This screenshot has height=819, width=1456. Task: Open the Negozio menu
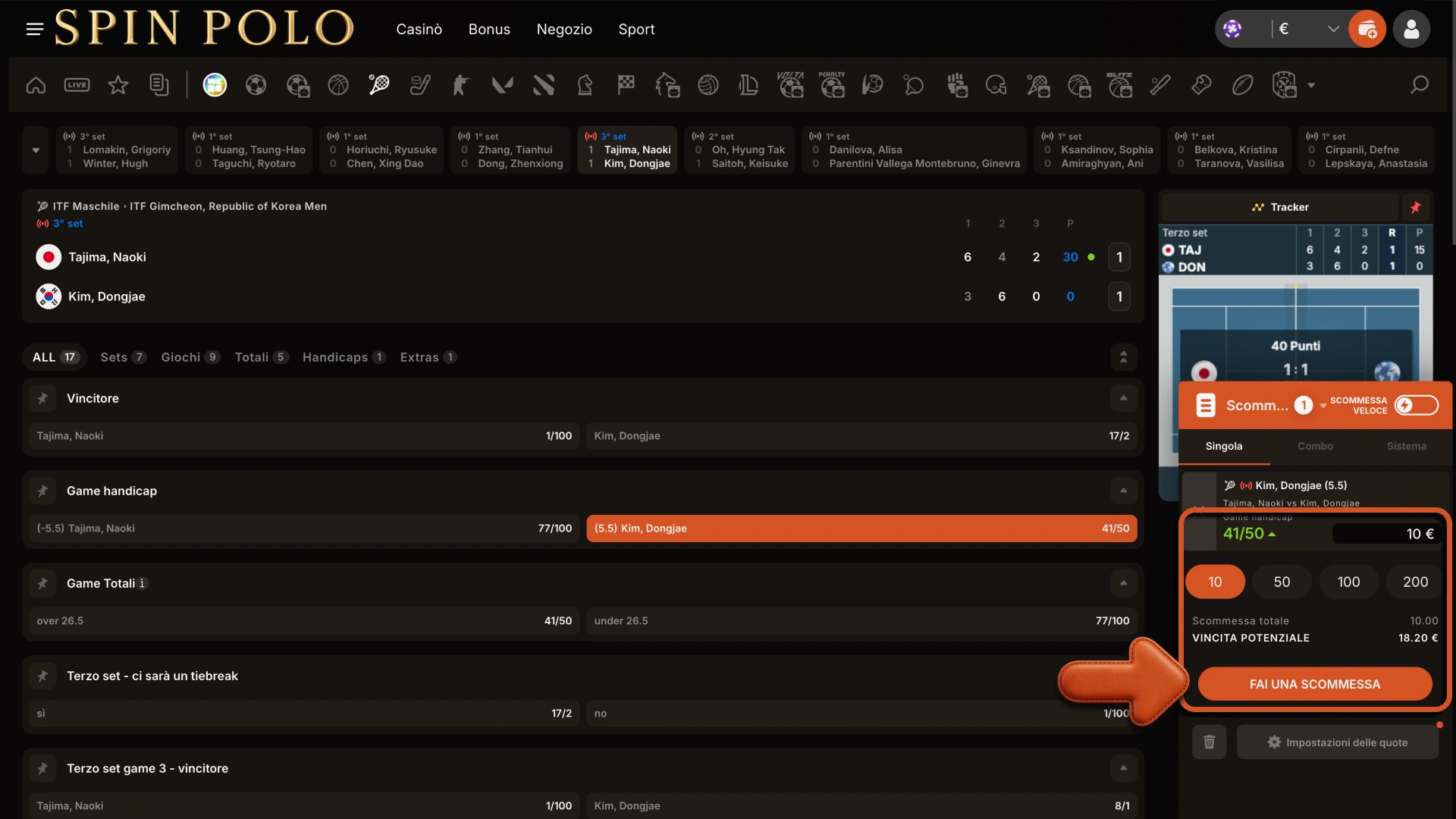(x=564, y=29)
